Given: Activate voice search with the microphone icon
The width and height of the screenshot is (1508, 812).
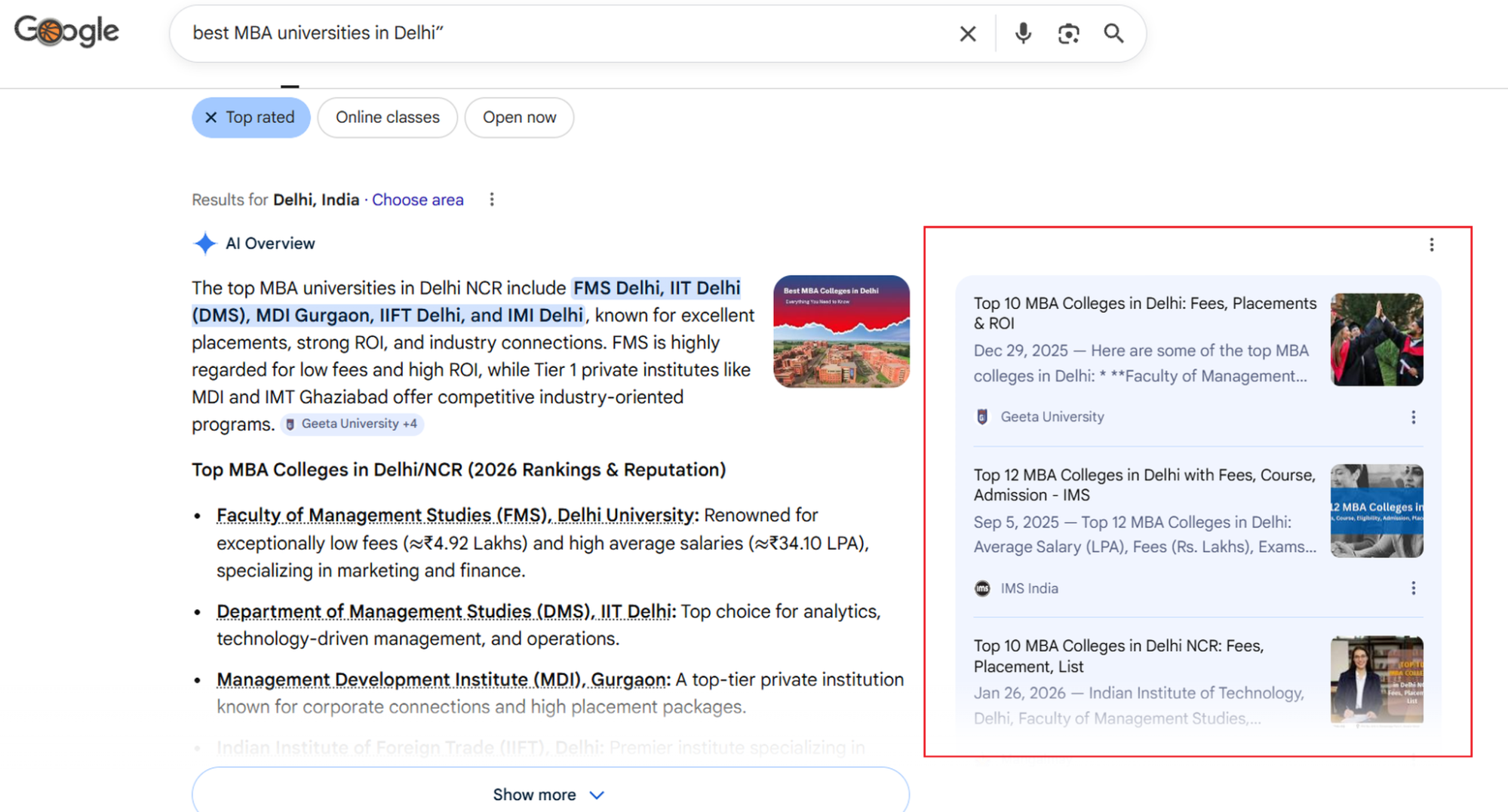Looking at the screenshot, I should [1023, 33].
